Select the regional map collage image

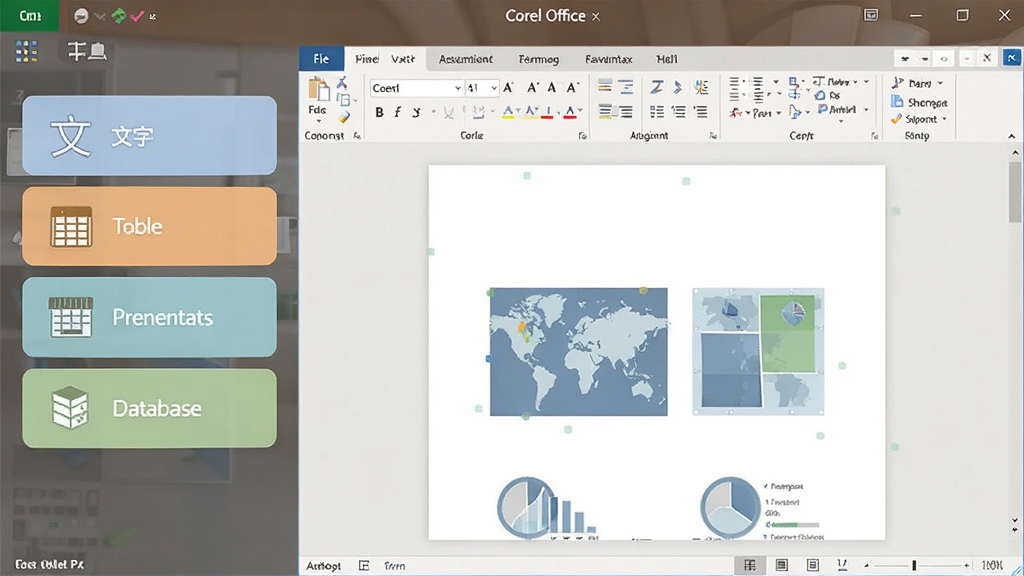pyautogui.click(x=758, y=351)
